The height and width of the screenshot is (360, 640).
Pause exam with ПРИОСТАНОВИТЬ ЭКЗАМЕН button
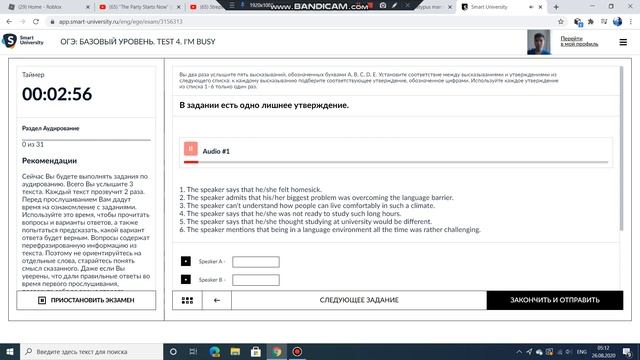(86, 300)
